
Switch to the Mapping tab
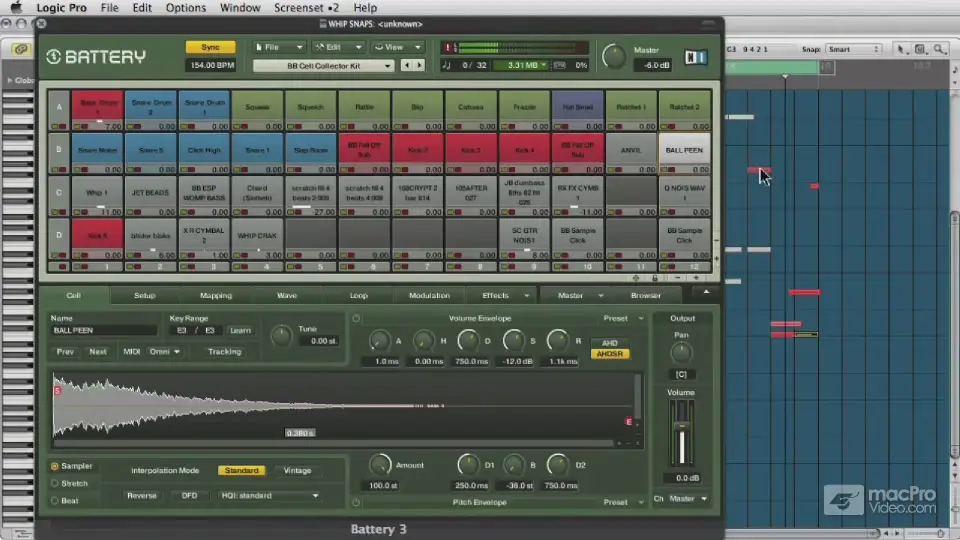point(216,296)
